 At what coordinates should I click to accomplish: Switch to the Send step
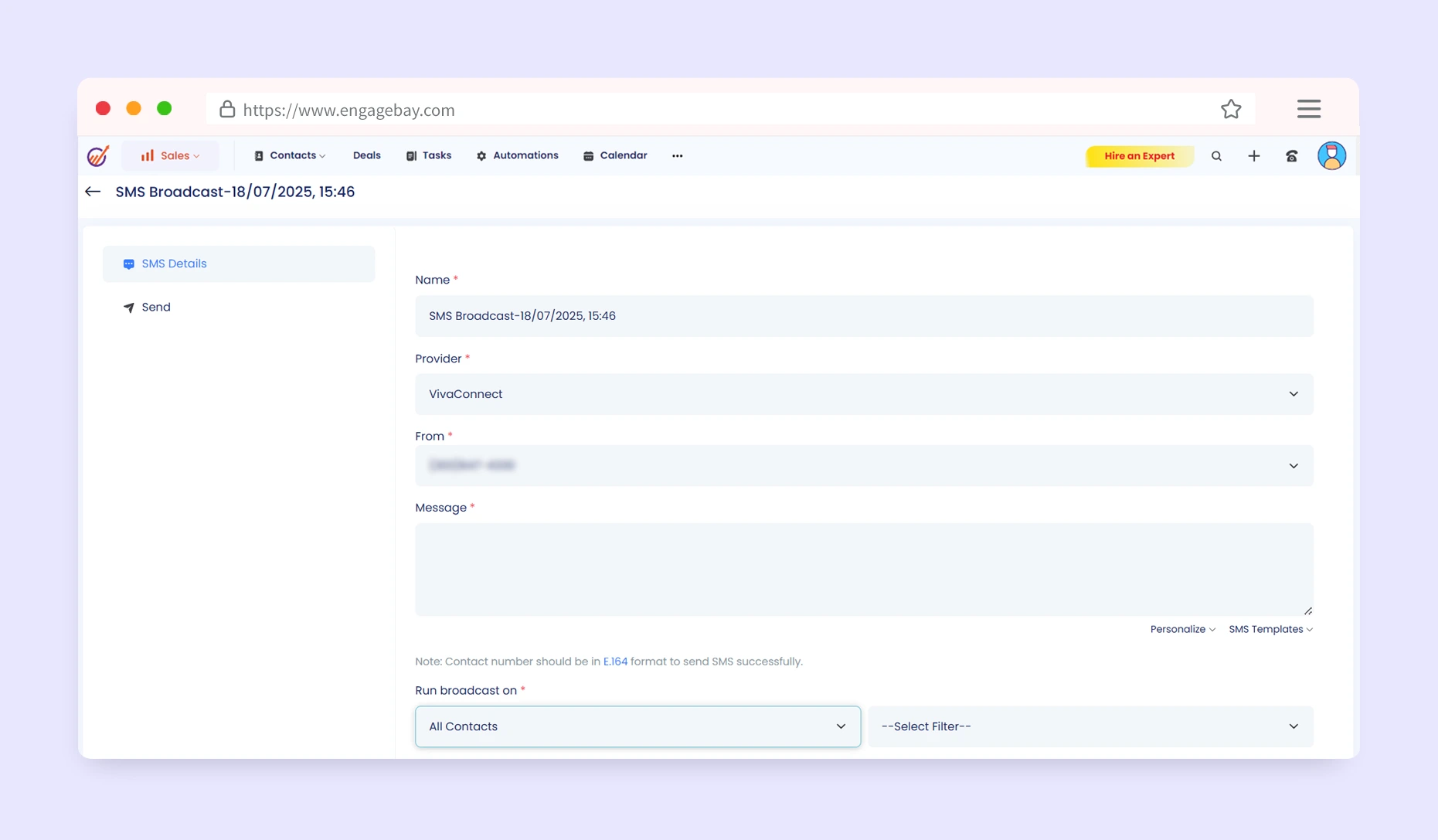pyautogui.click(x=155, y=308)
